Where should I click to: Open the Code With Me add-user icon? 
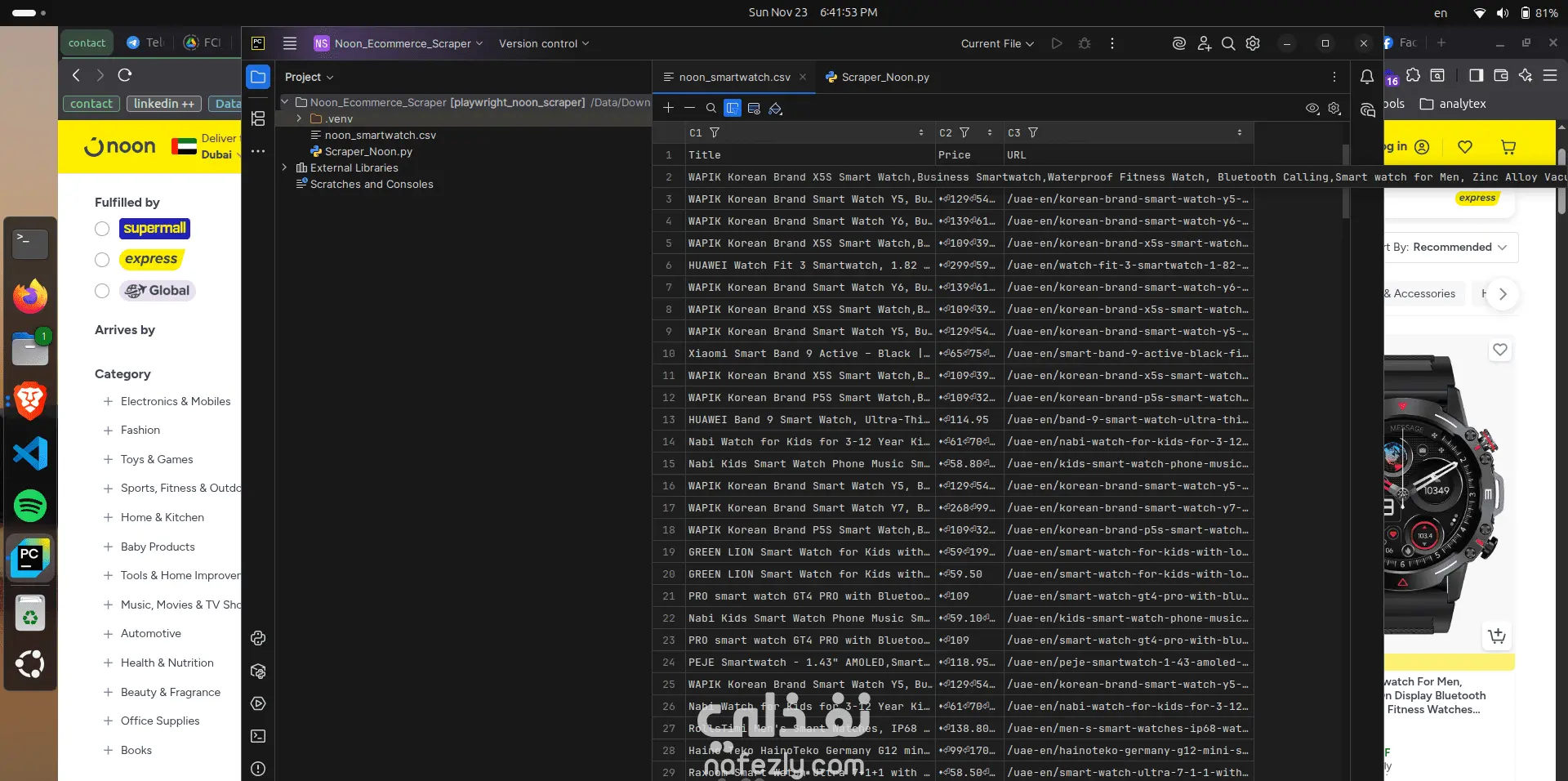click(1204, 43)
